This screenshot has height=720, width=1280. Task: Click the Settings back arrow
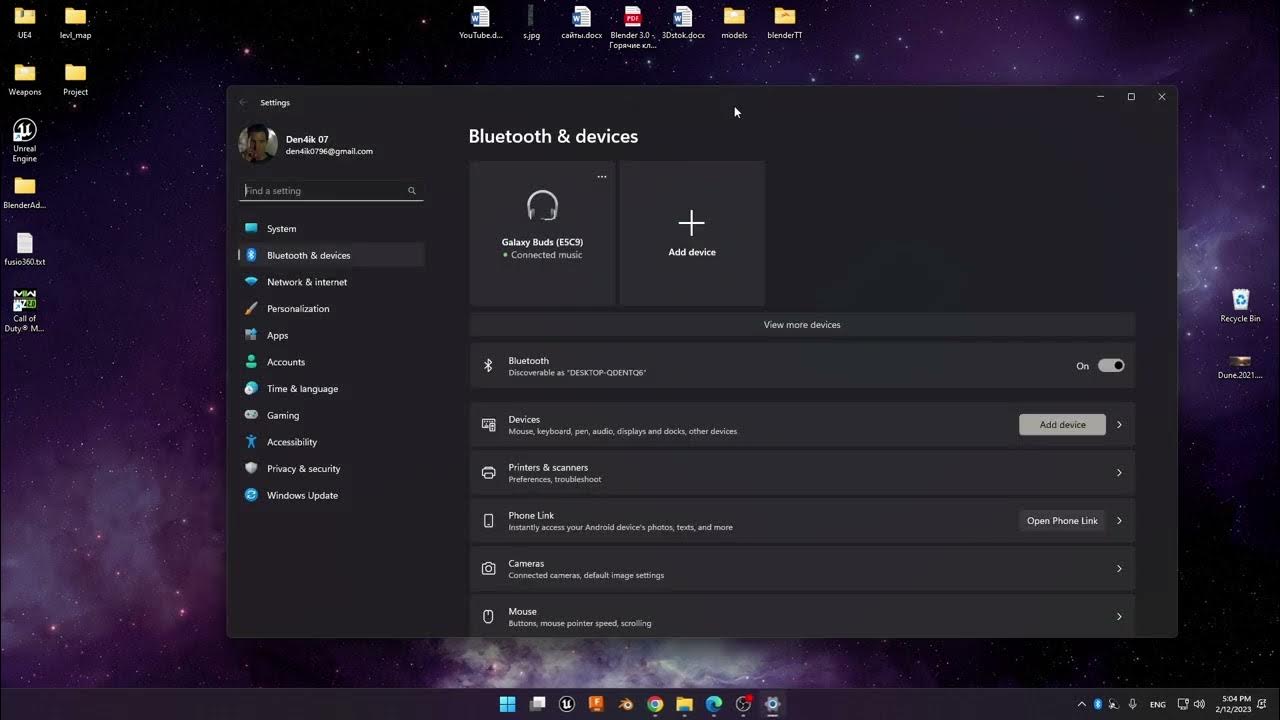coord(243,102)
